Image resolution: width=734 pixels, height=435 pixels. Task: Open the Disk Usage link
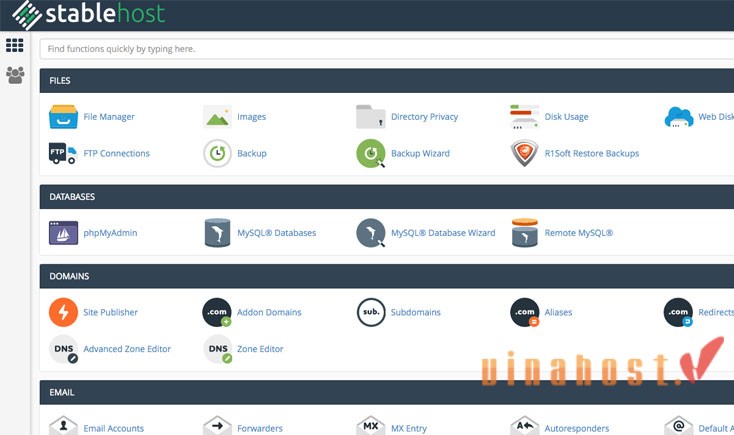tap(566, 117)
